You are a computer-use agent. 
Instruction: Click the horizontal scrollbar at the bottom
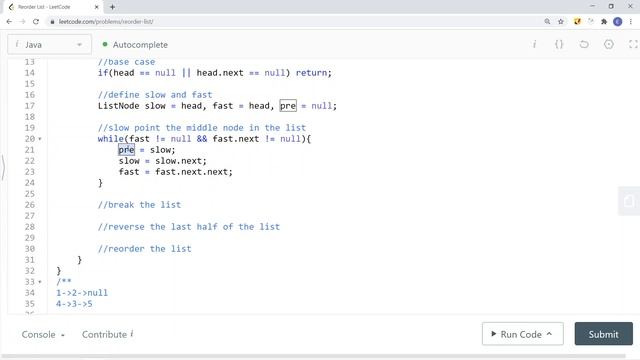[313, 356]
